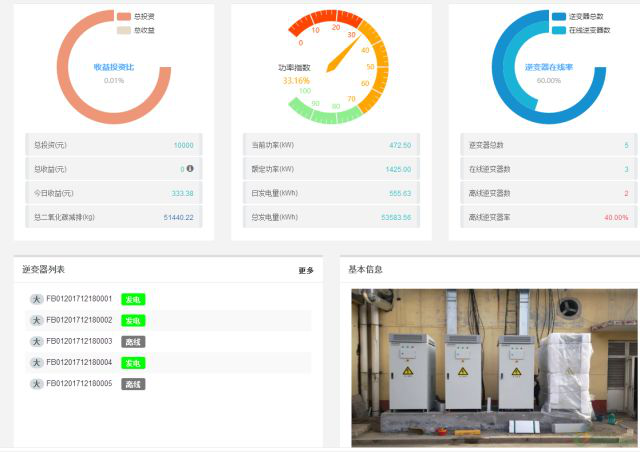This screenshot has width=640, height=452.
Task: Toggle 逆变器总数 legend entry
Action: (x=577, y=16)
